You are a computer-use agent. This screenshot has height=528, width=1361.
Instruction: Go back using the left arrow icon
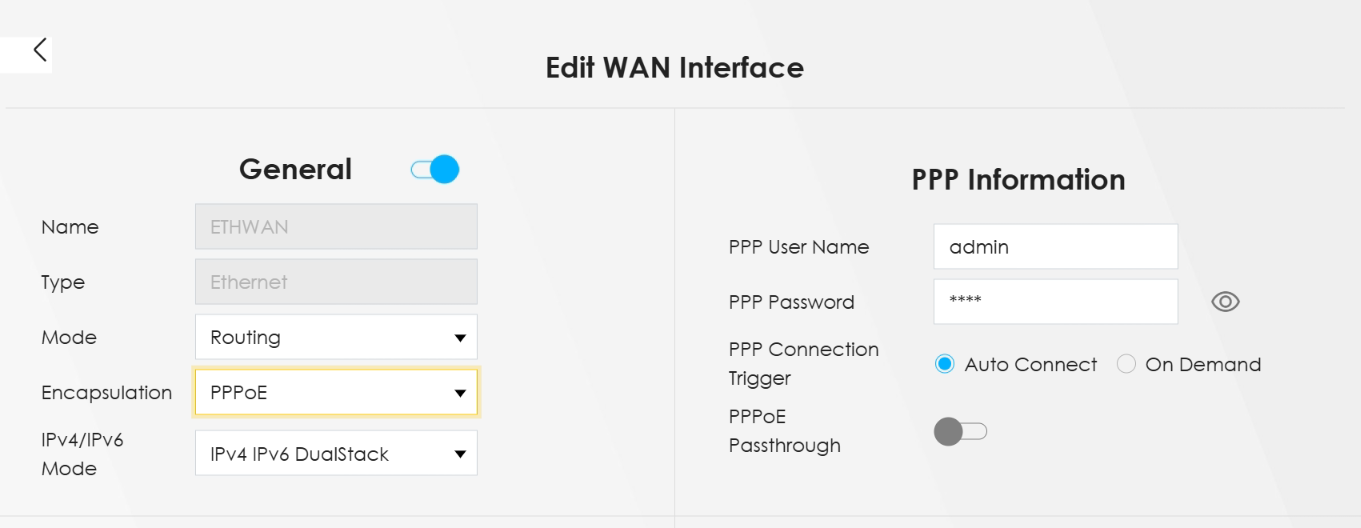pos(39,51)
